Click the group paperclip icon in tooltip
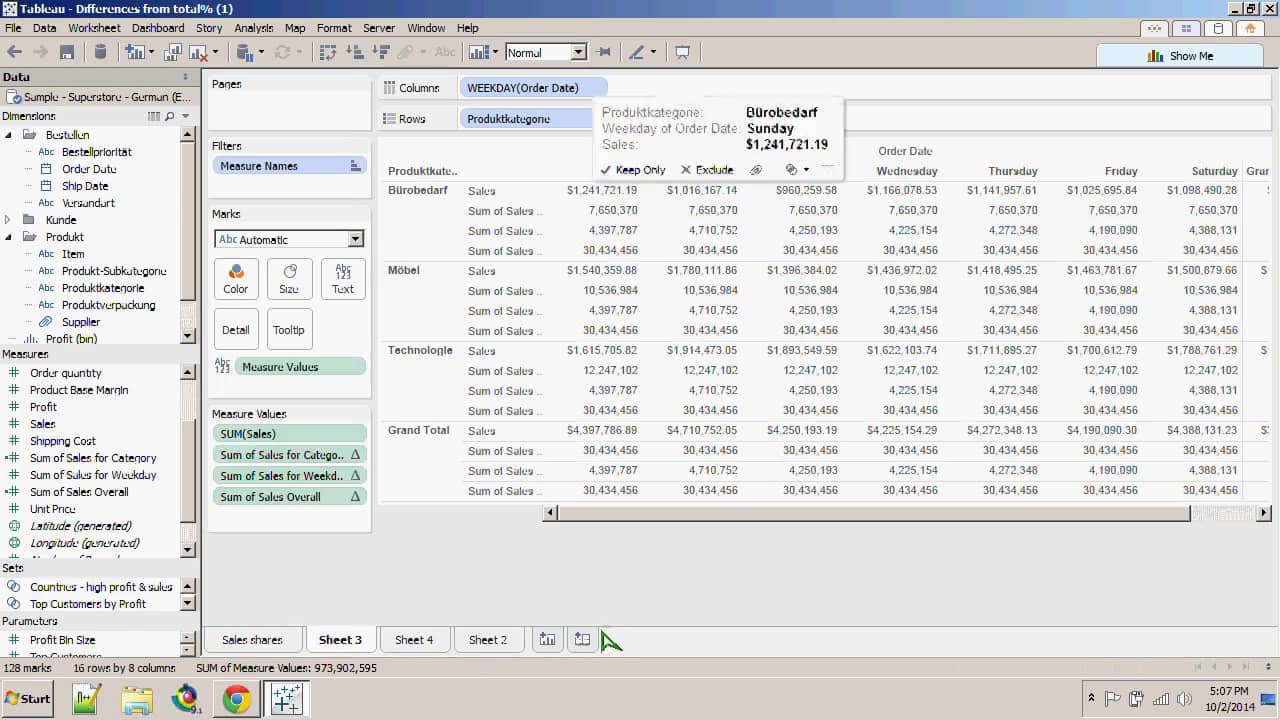This screenshot has width=1280, height=720. [x=756, y=170]
